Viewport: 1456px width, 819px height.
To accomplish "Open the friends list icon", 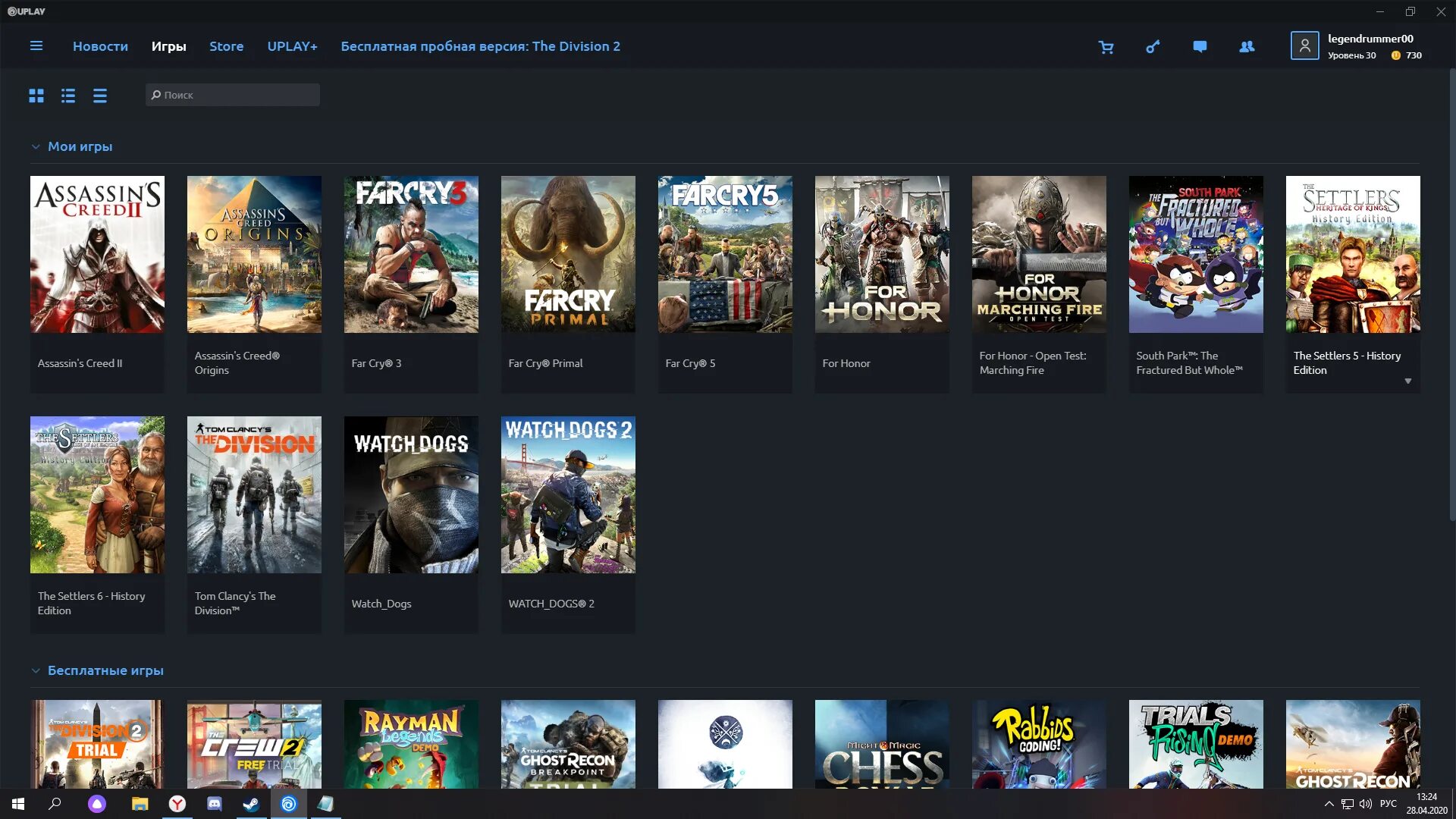I will pos(1247,47).
